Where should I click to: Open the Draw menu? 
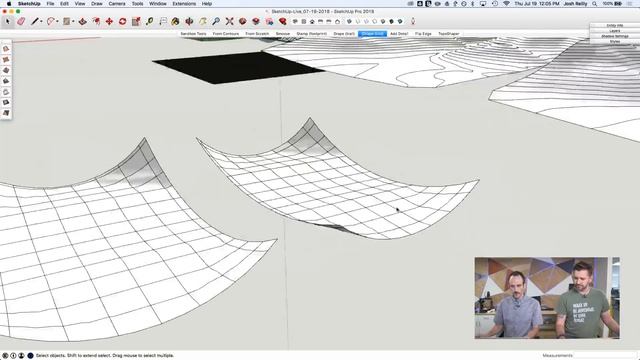click(x=97, y=4)
